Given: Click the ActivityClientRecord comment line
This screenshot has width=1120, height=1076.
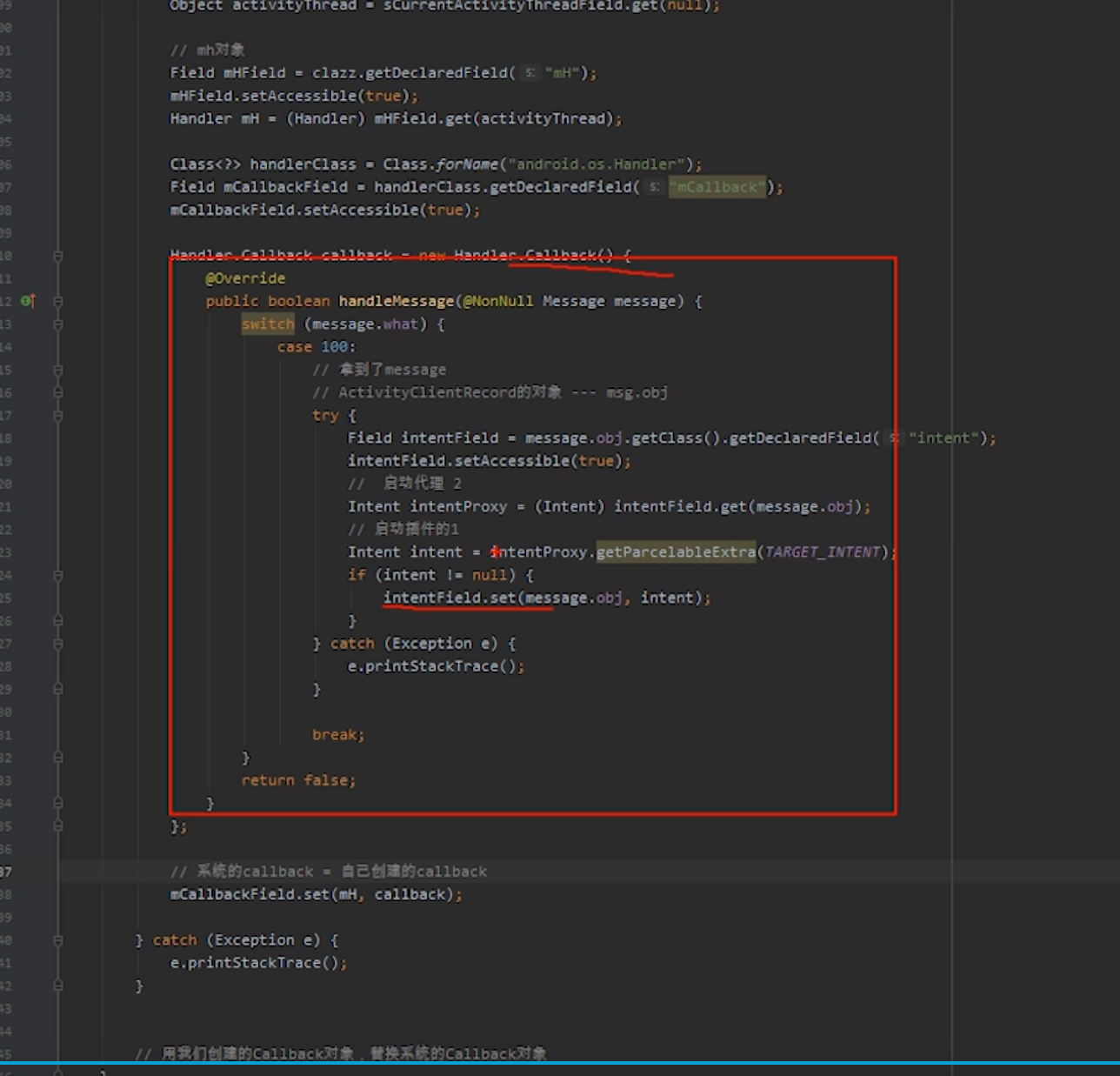Looking at the screenshot, I should [490, 392].
